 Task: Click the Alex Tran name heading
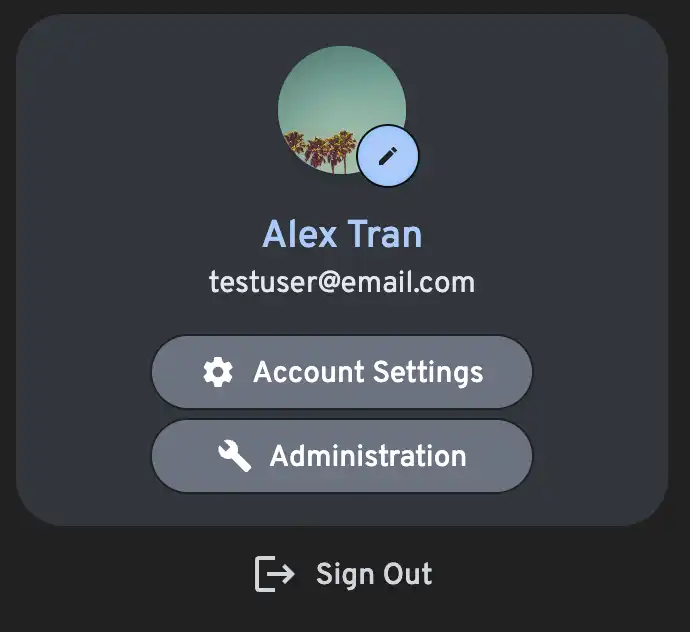pyautogui.click(x=342, y=234)
